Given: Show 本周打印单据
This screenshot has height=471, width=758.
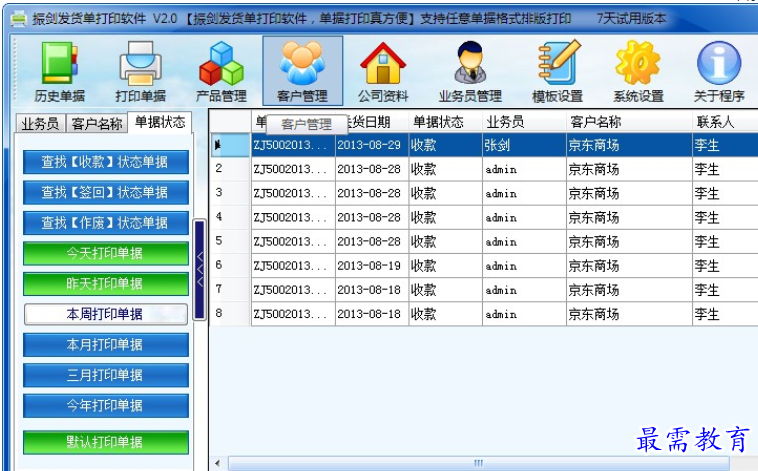Looking at the screenshot, I should point(105,314).
